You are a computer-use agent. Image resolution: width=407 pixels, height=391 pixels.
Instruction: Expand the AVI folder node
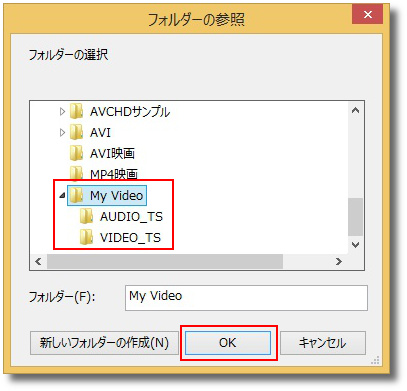(x=62, y=133)
